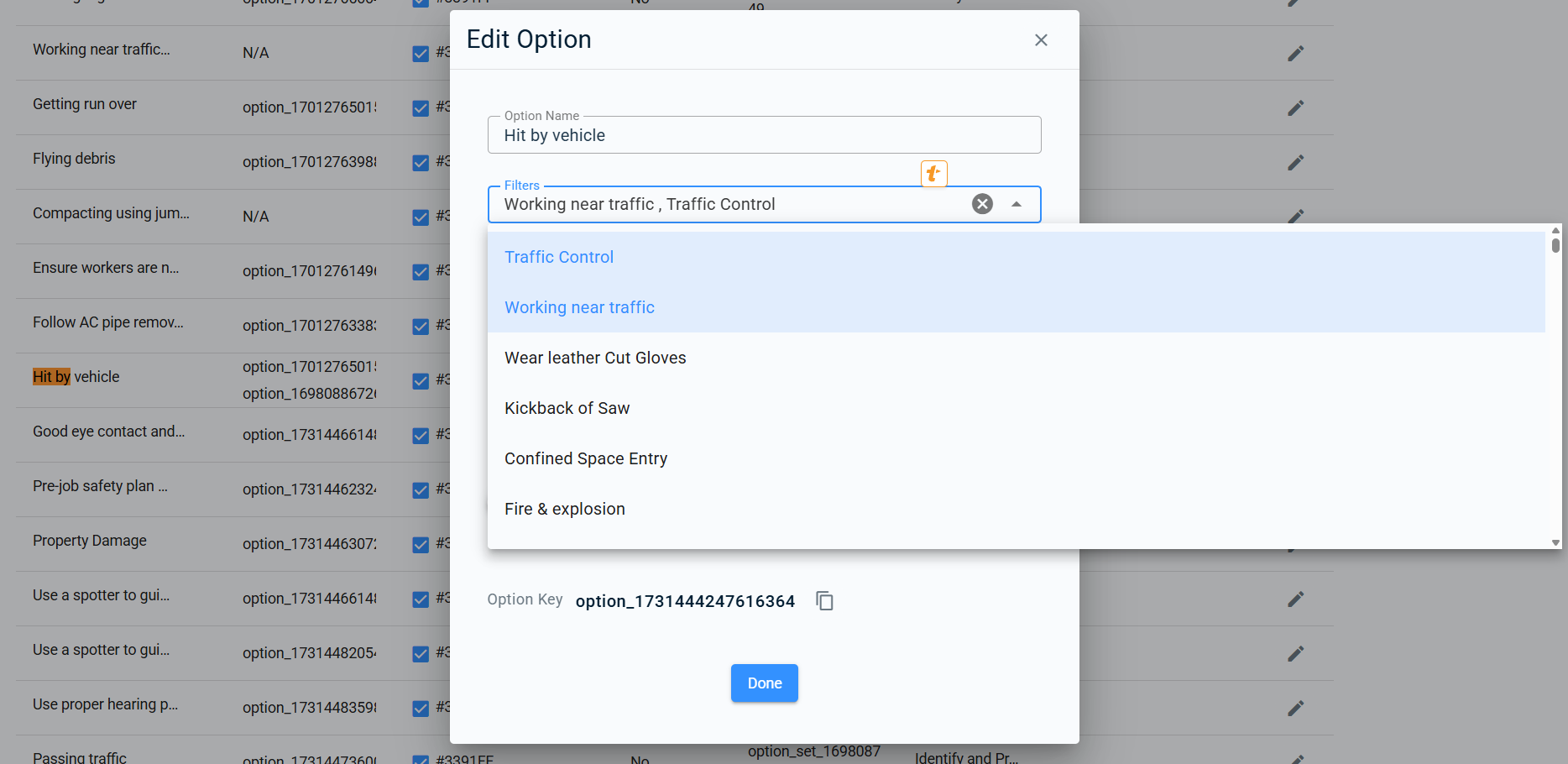Click pencil icon for Use a spotter row
This screenshot has width=1568, height=764.
(1295, 599)
